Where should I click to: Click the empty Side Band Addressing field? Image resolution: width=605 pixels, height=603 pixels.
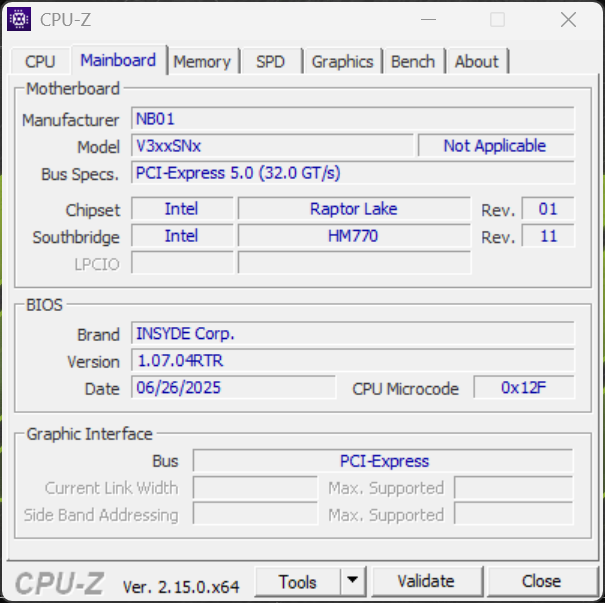[x=255, y=513]
